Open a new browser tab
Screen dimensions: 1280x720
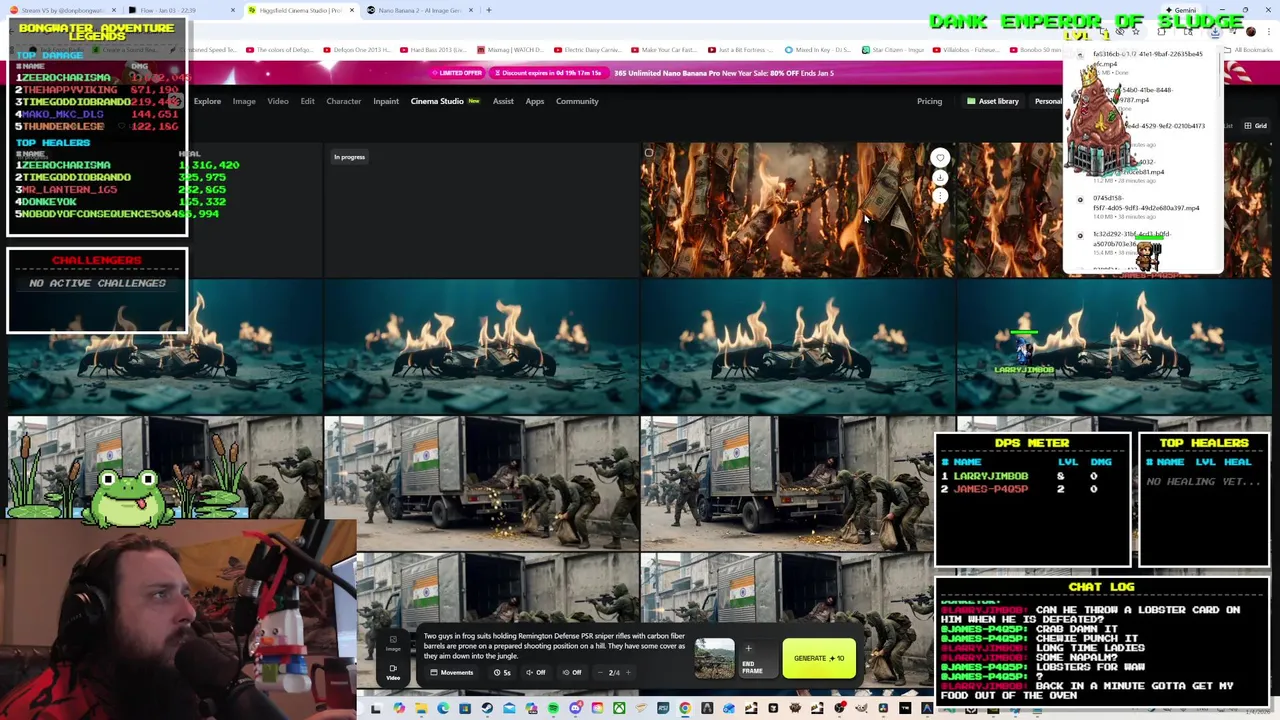489,10
